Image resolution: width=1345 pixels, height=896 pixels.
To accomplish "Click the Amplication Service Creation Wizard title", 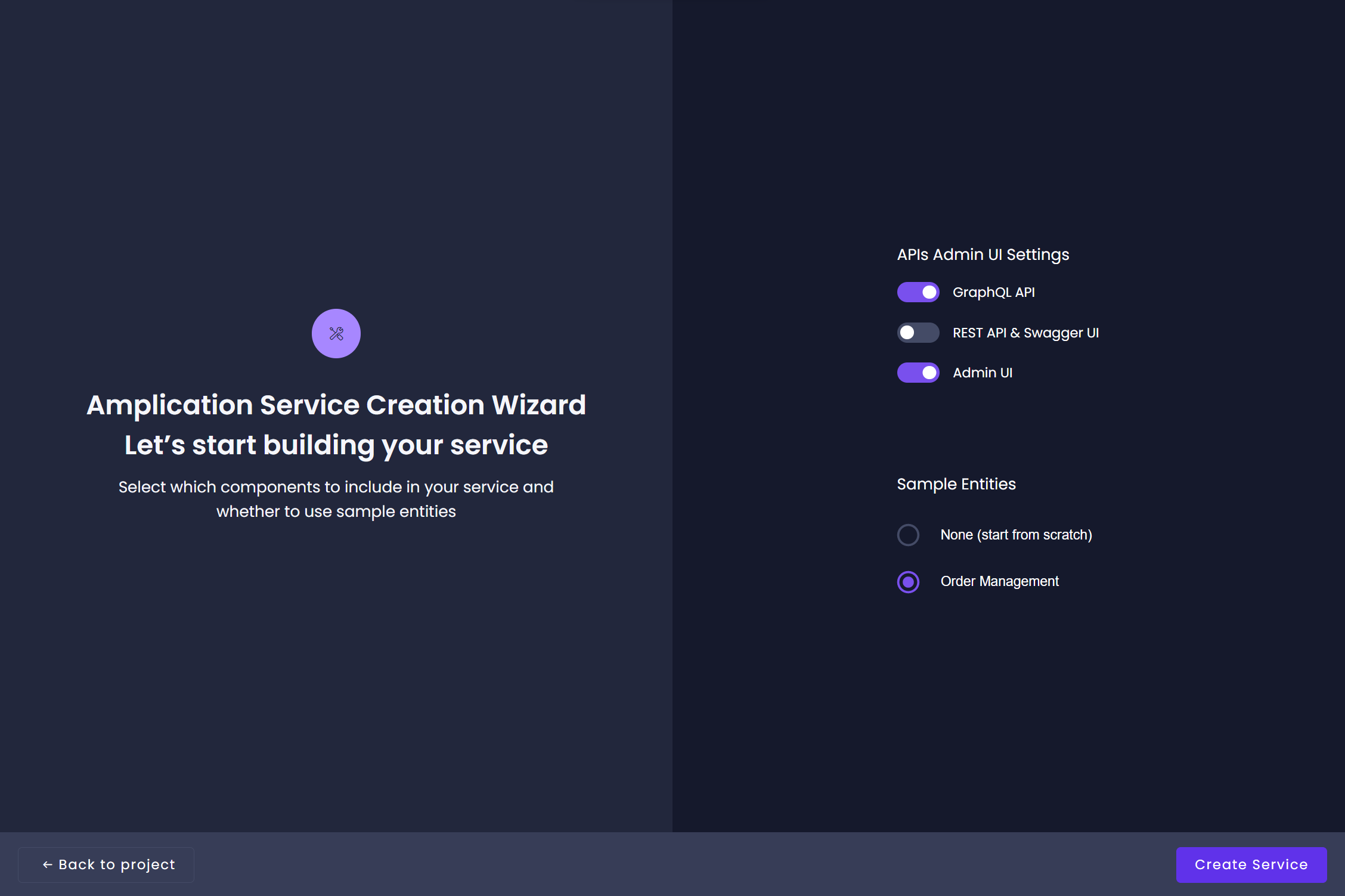I will point(336,405).
